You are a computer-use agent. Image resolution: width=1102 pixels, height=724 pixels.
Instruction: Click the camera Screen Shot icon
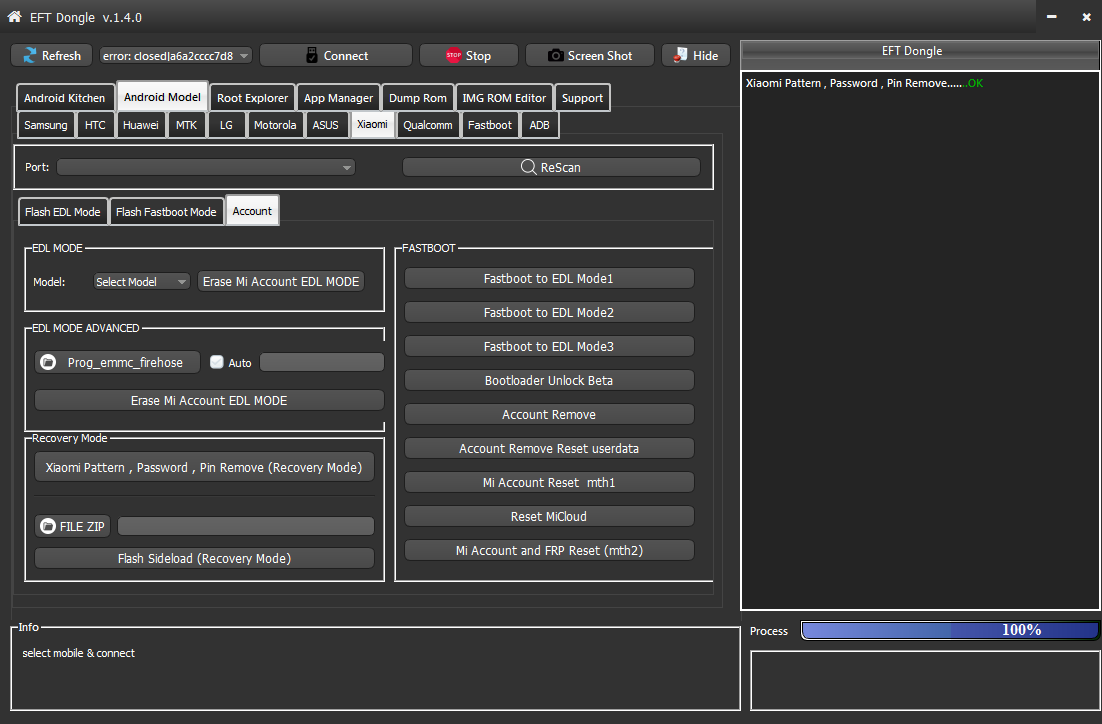pyautogui.click(x=555, y=56)
